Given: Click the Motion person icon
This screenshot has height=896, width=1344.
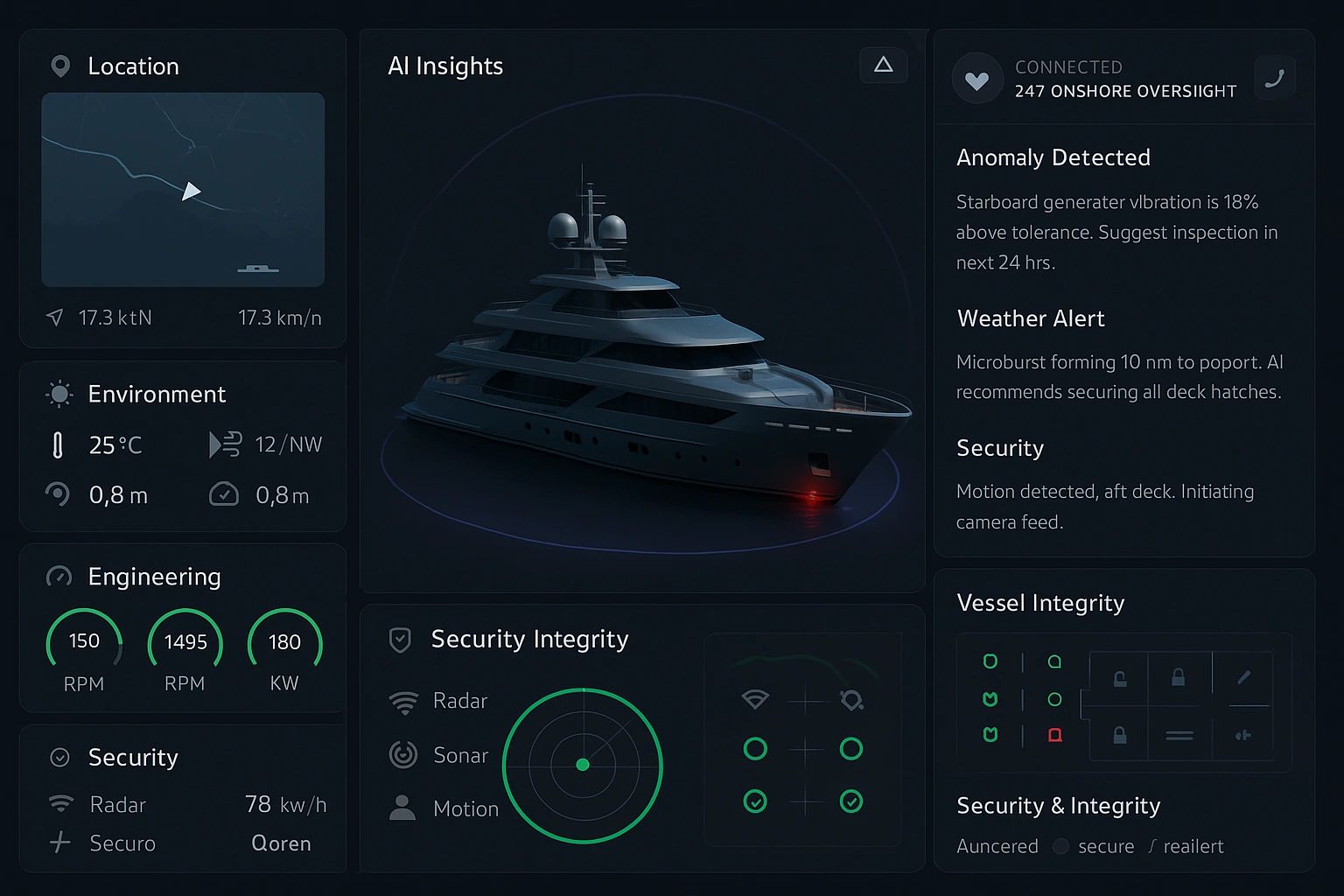Looking at the screenshot, I should 402,808.
